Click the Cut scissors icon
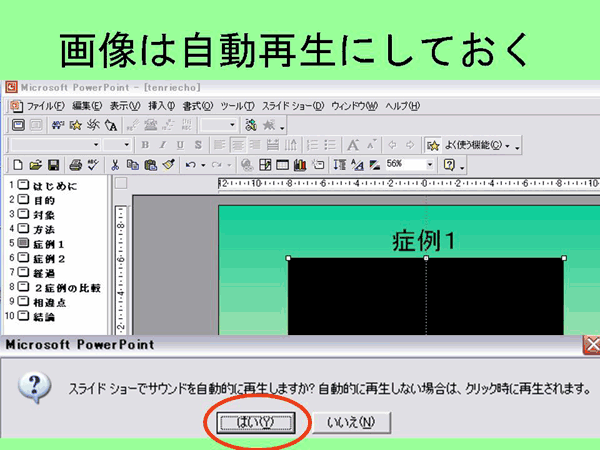The image size is (600, 450). click(116, 165)
